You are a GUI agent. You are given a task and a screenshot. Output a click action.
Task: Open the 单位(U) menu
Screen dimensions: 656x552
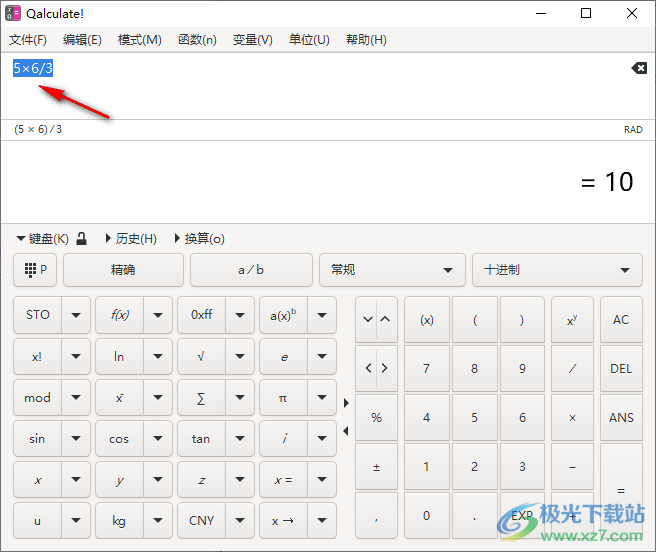point(309,40)
